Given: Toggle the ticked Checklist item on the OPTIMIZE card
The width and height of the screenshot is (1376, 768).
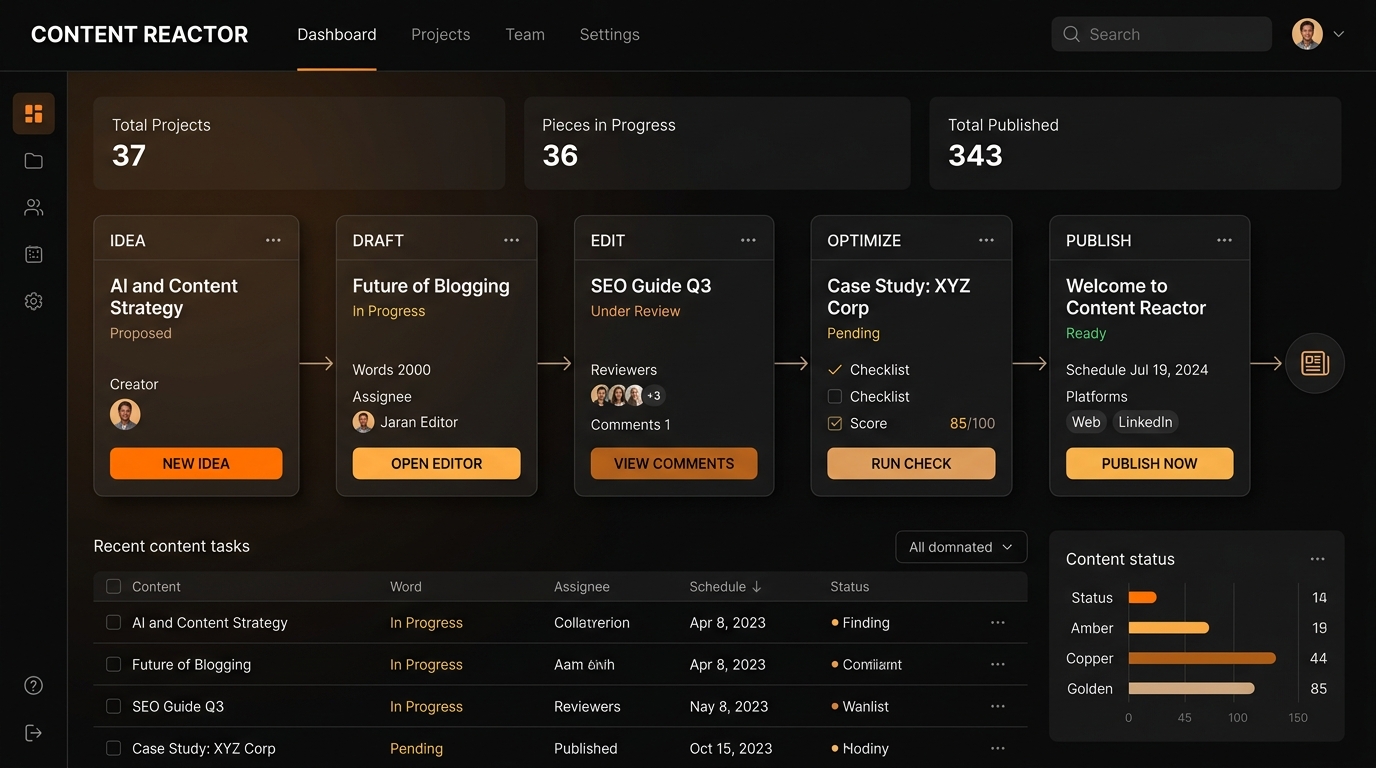Looking at the screenshot, I should click(x=835, y=370).
